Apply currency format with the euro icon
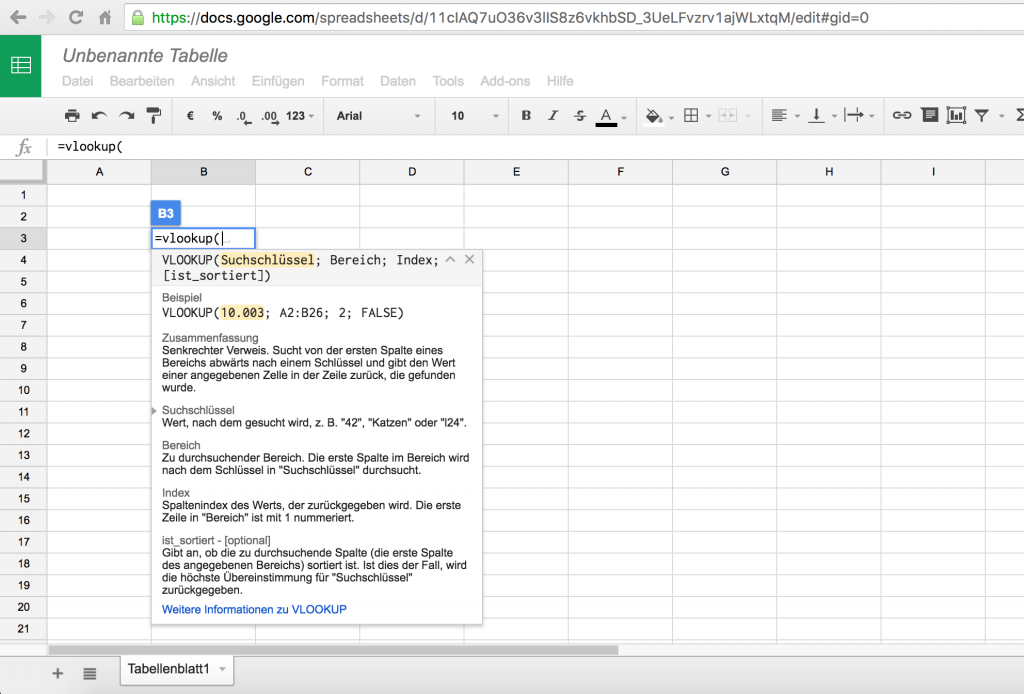 point(189,115)
